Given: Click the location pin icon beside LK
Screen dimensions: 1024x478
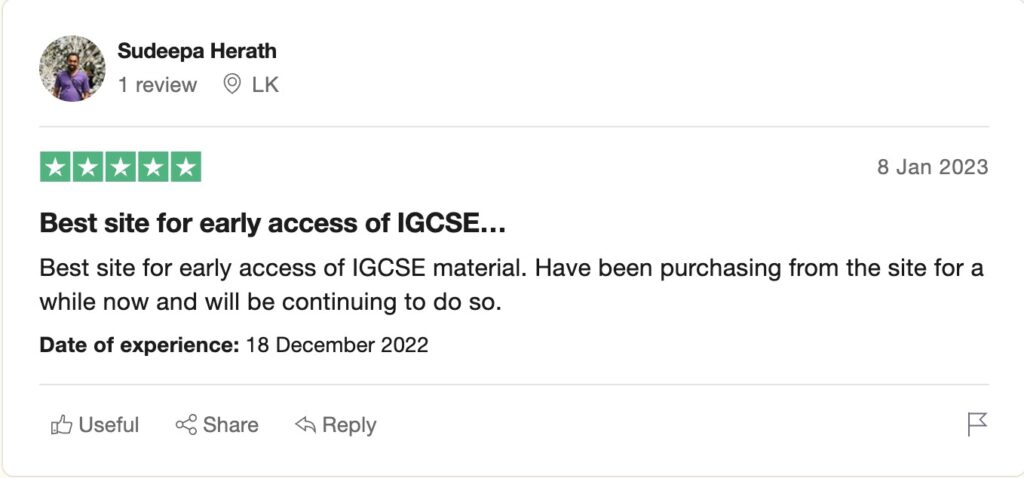Looking at the screenshot, I should 232,85.
